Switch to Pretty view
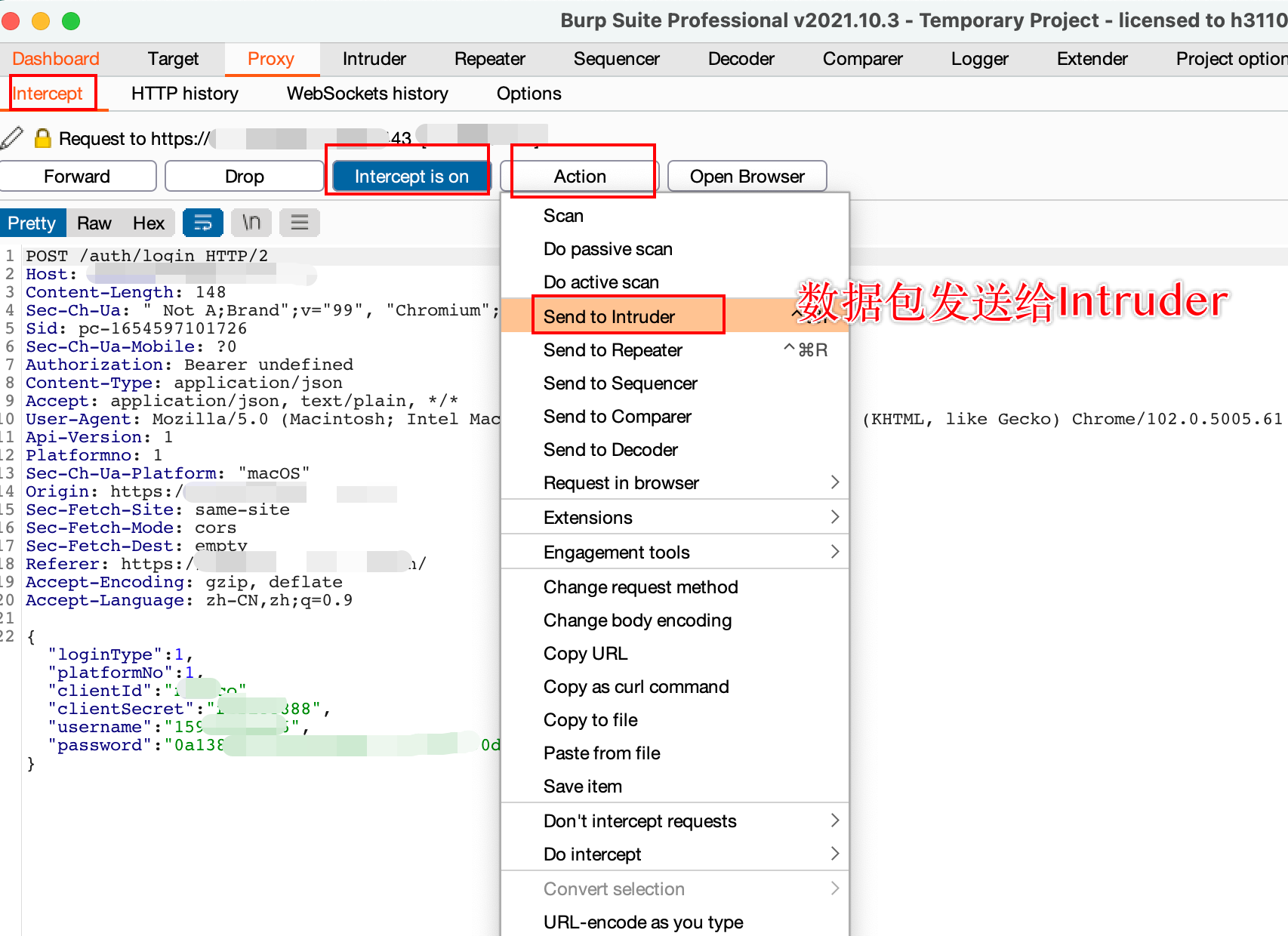 tap(32, 223)
